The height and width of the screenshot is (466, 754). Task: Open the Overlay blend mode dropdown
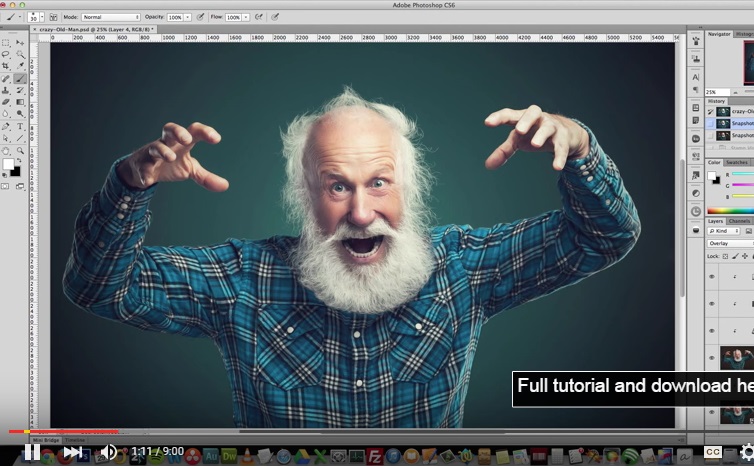(730, 243)
